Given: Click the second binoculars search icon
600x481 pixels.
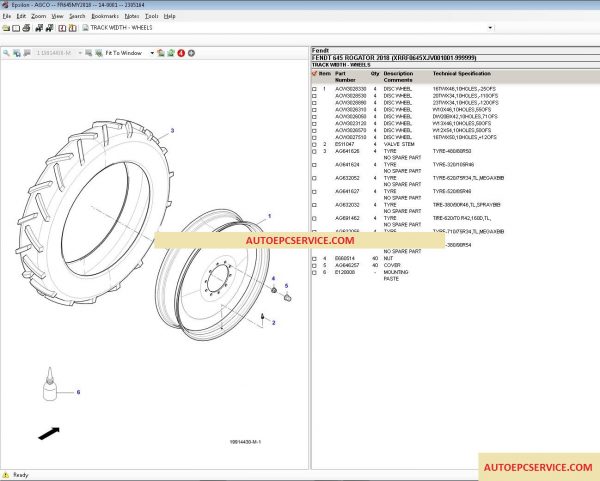Looking at the screenshot, I should (x=49, y=28).
